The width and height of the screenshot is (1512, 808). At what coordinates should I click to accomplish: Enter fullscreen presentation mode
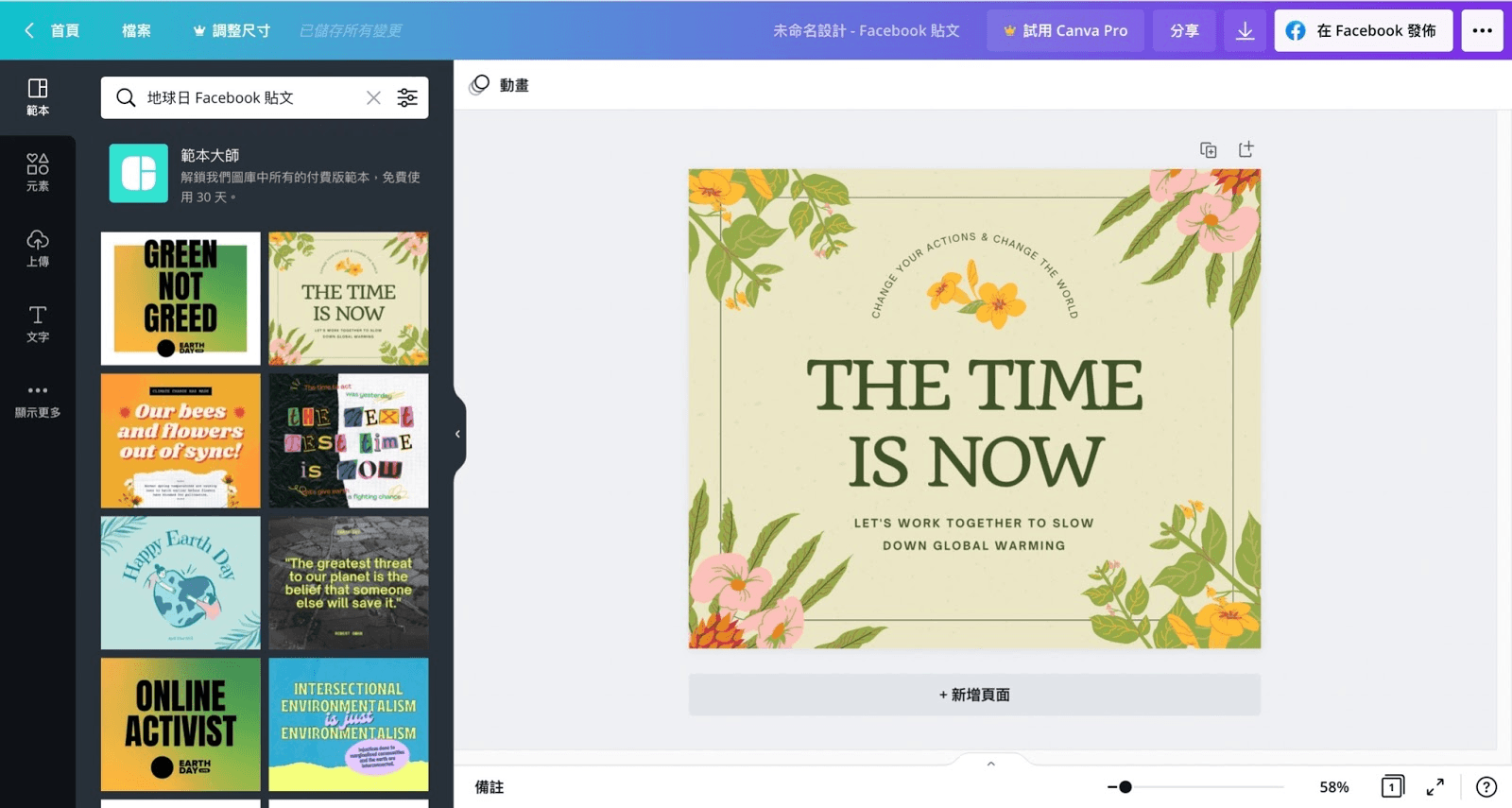[1435, 786]
